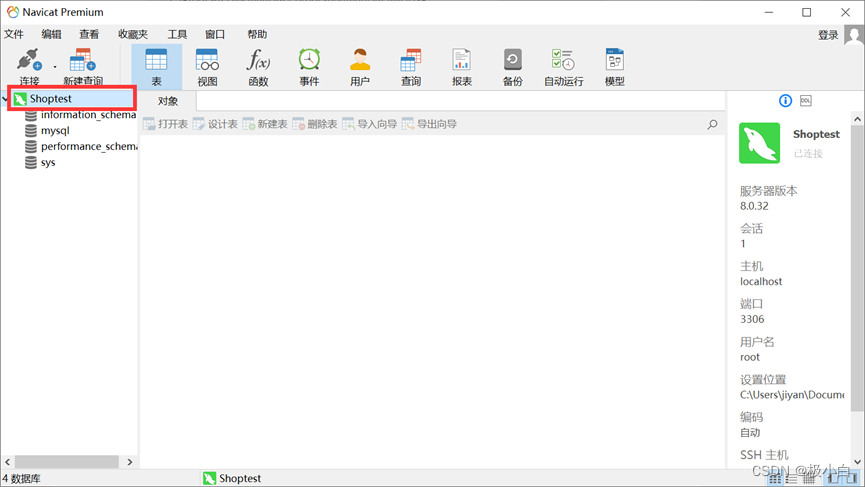Click Delete Table (删除表) button
The width and height of the screenshot is (865, 487).
[314, 124]
